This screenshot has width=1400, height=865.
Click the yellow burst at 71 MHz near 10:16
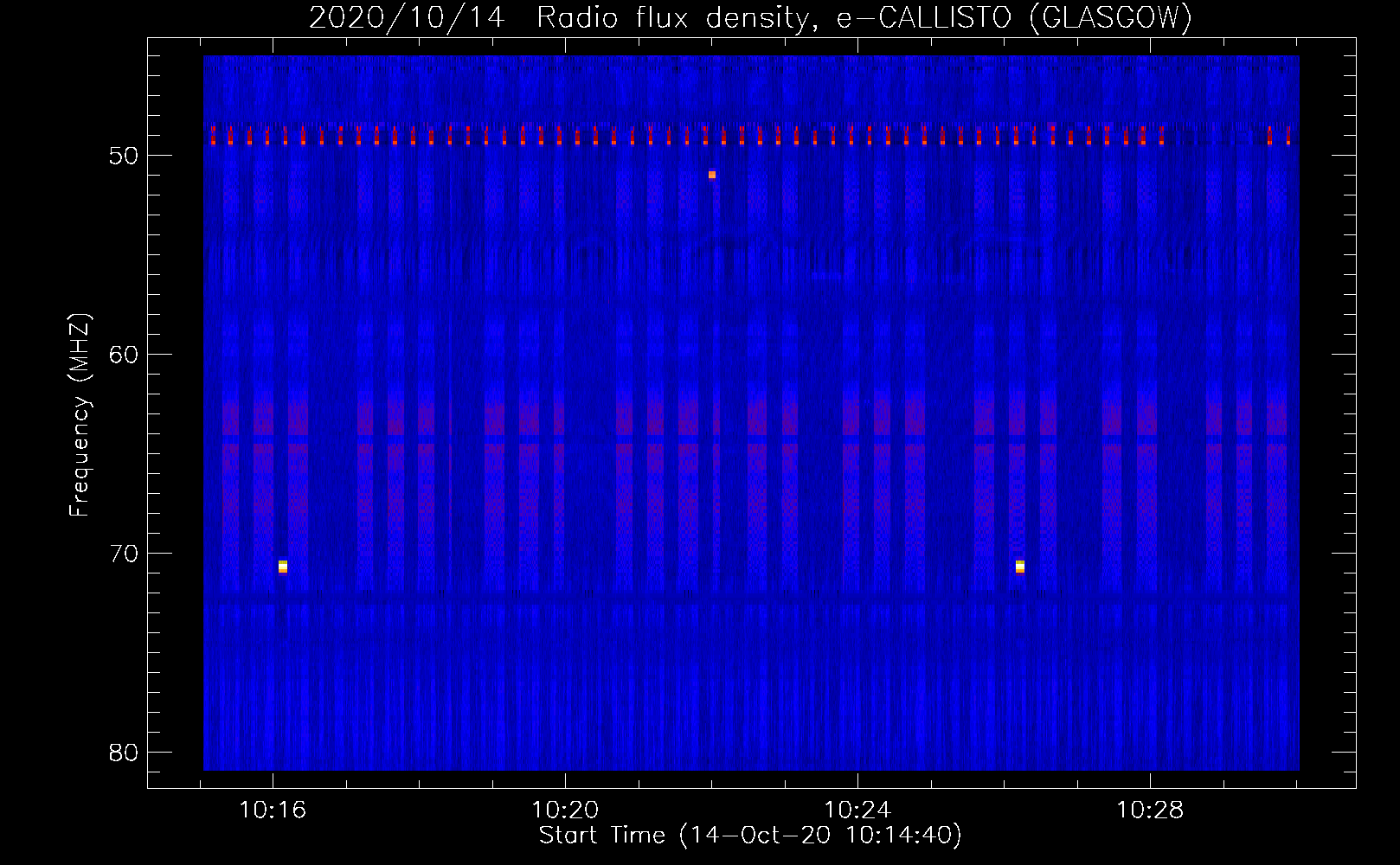pyautogui.click(x=283, y=567)
